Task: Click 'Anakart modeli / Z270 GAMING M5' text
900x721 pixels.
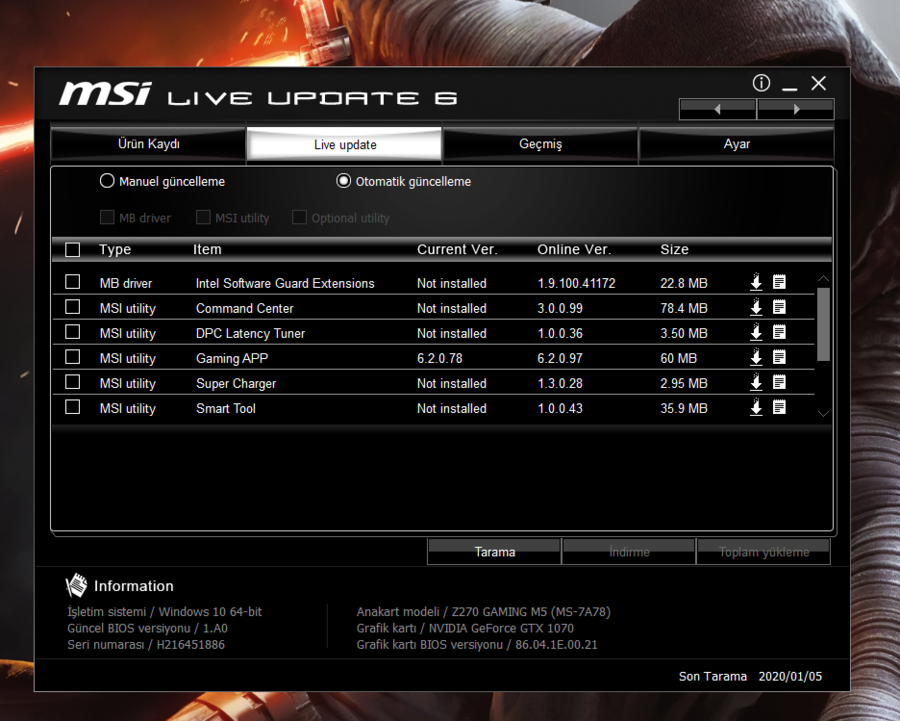Action: [x=483, y=612]
